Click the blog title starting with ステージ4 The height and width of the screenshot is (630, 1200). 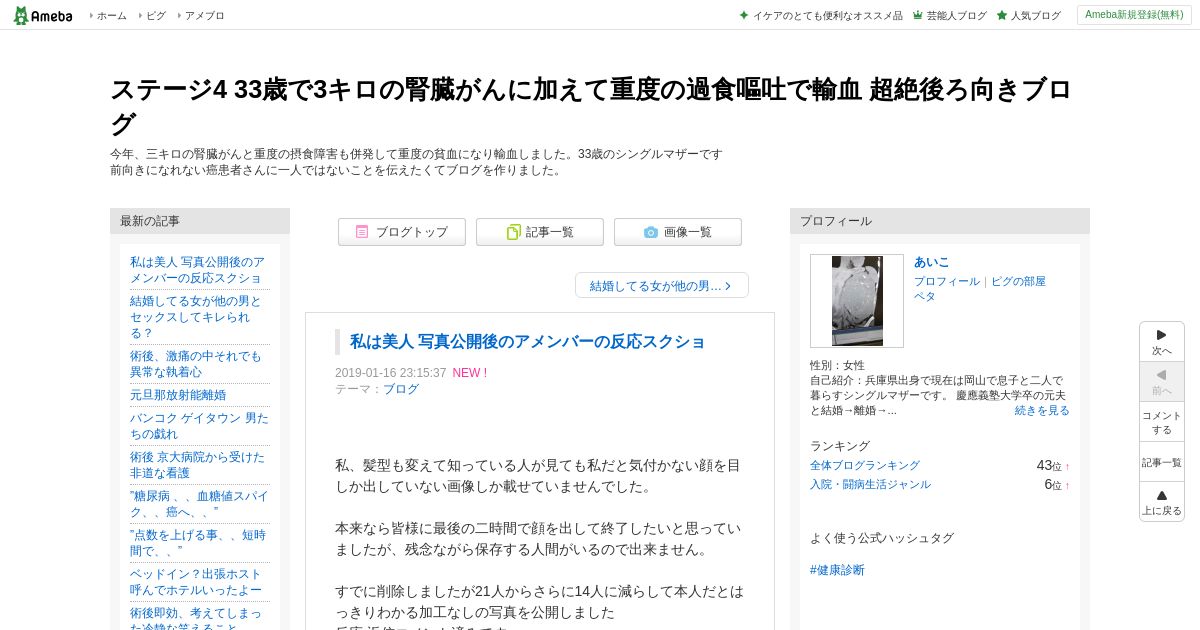[590, 106]
